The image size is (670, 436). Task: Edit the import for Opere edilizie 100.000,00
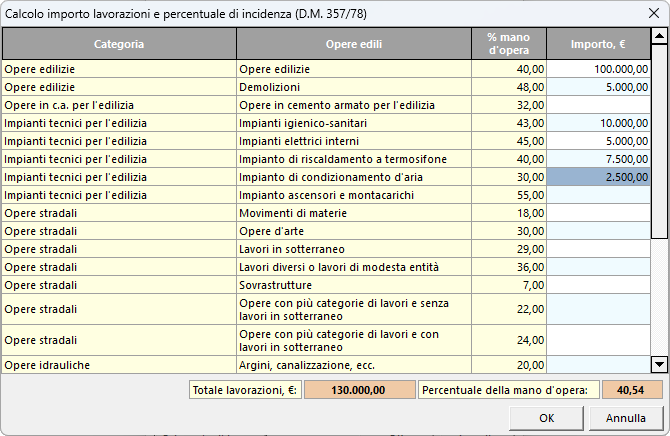coord(598,70)
